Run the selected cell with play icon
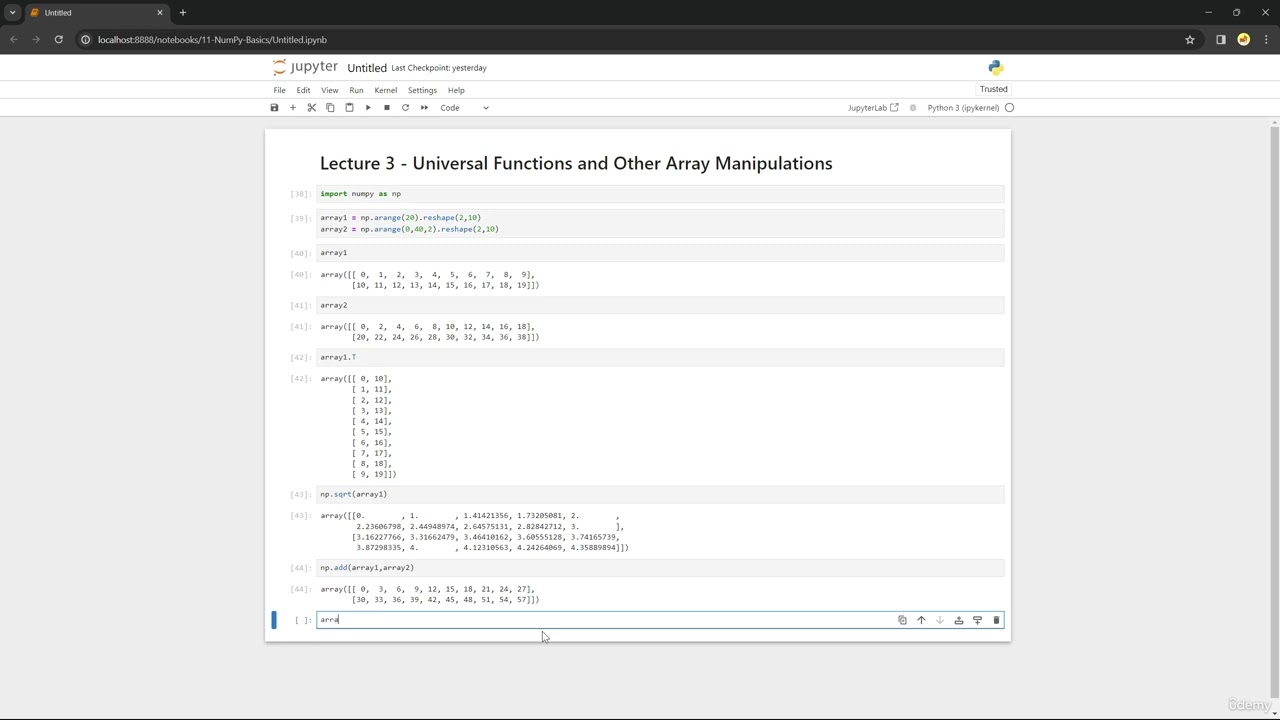 click(x=368, y=107)
